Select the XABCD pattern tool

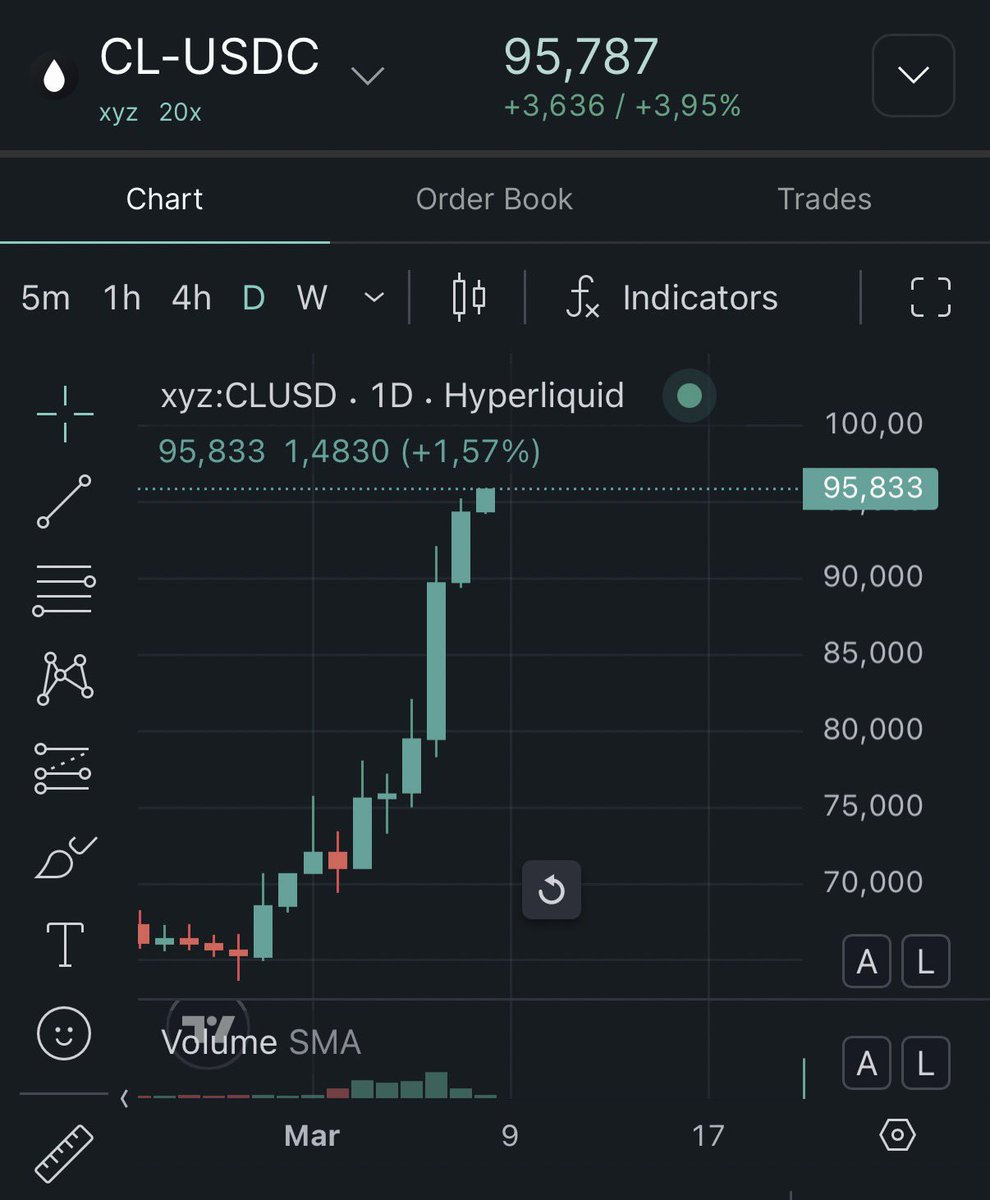click(x=65, y=679)
